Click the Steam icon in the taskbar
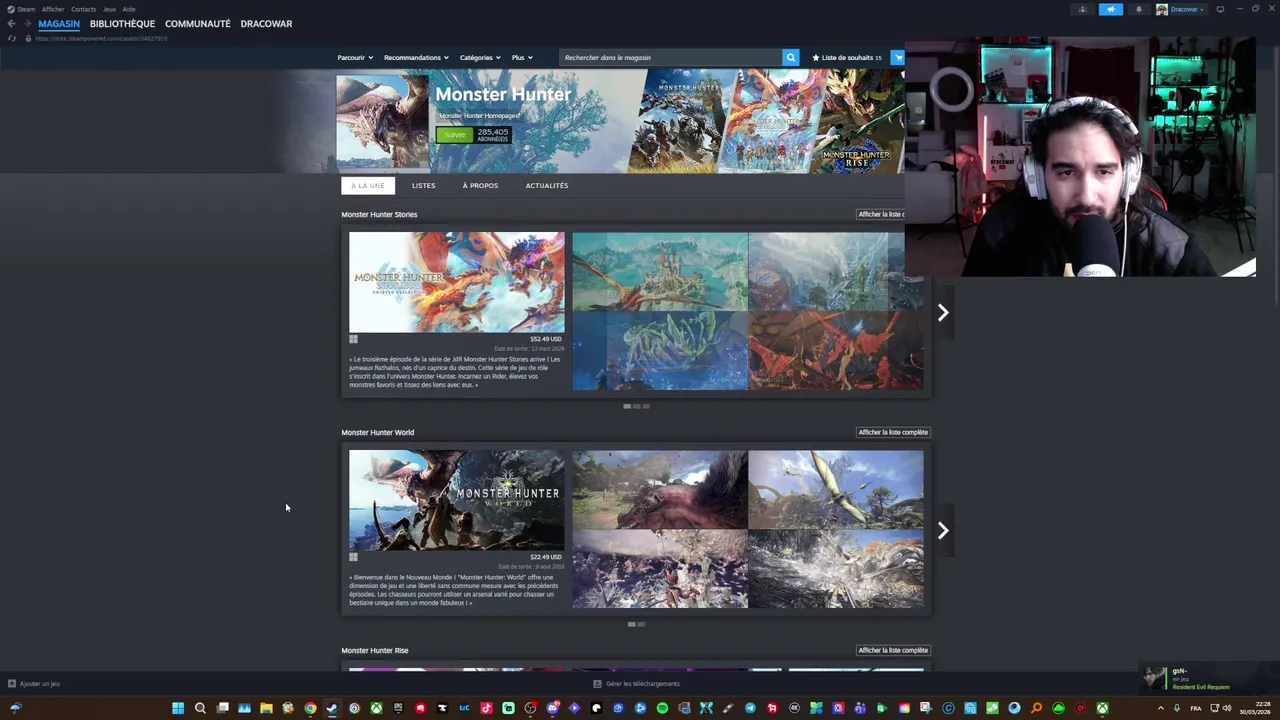Viewport: 1280px width, 720px height. 332,708
